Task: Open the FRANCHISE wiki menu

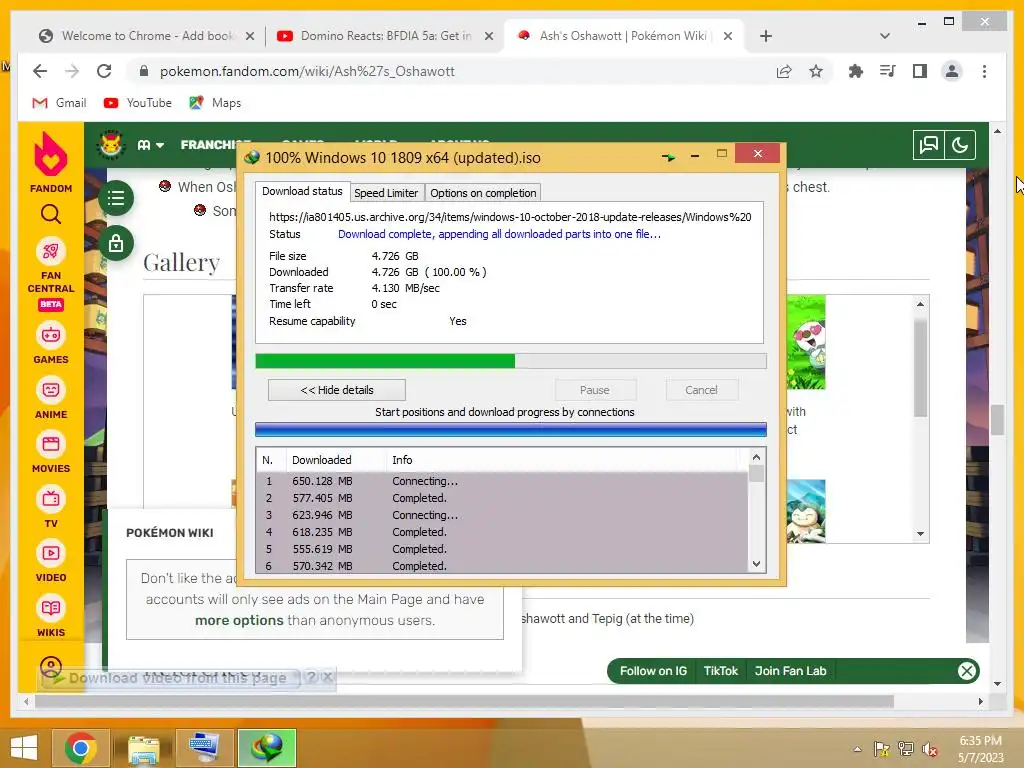Action: 215,145
